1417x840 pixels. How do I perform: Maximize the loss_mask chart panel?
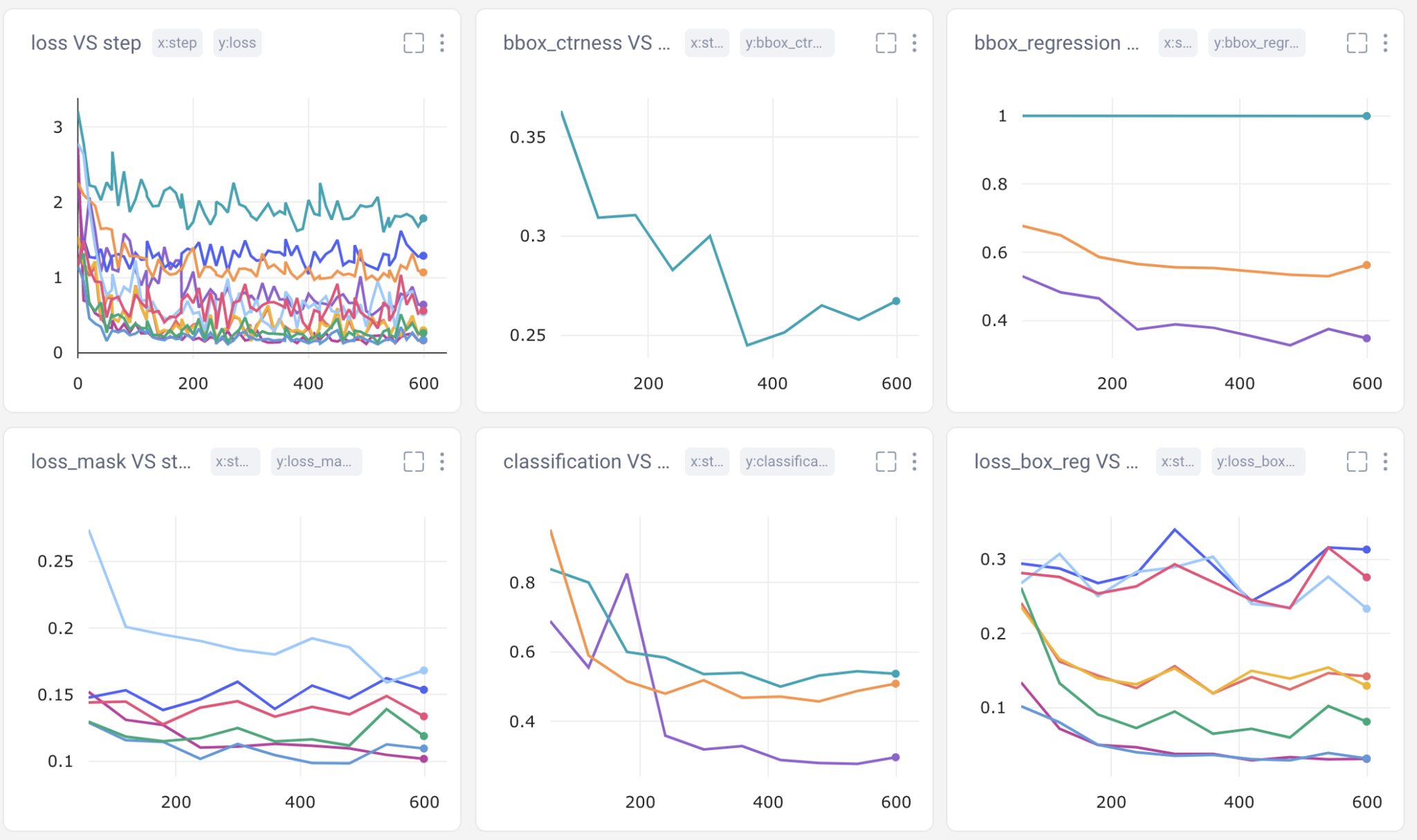coord(413,462)
